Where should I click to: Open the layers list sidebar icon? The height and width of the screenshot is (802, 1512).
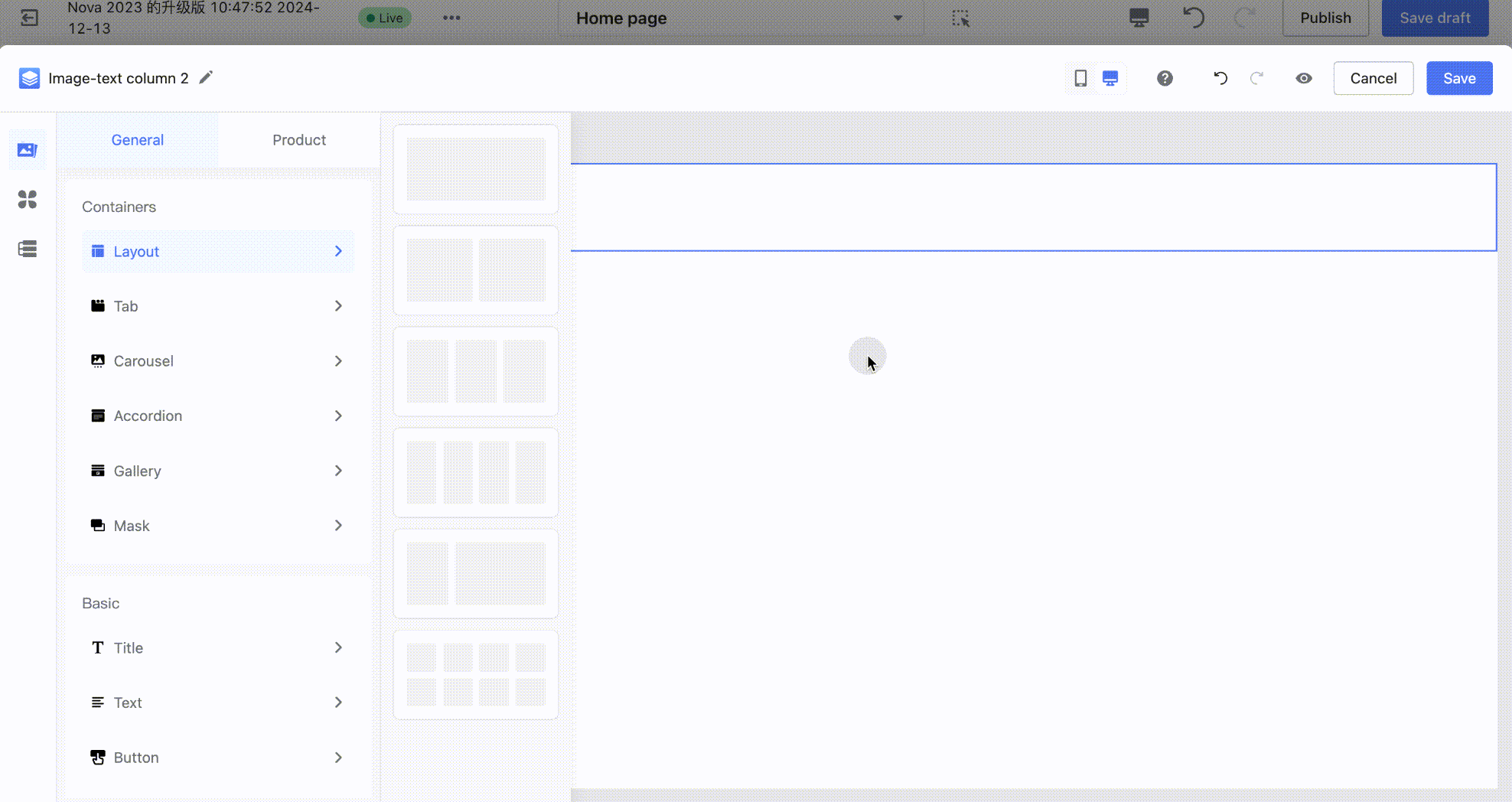28,249
